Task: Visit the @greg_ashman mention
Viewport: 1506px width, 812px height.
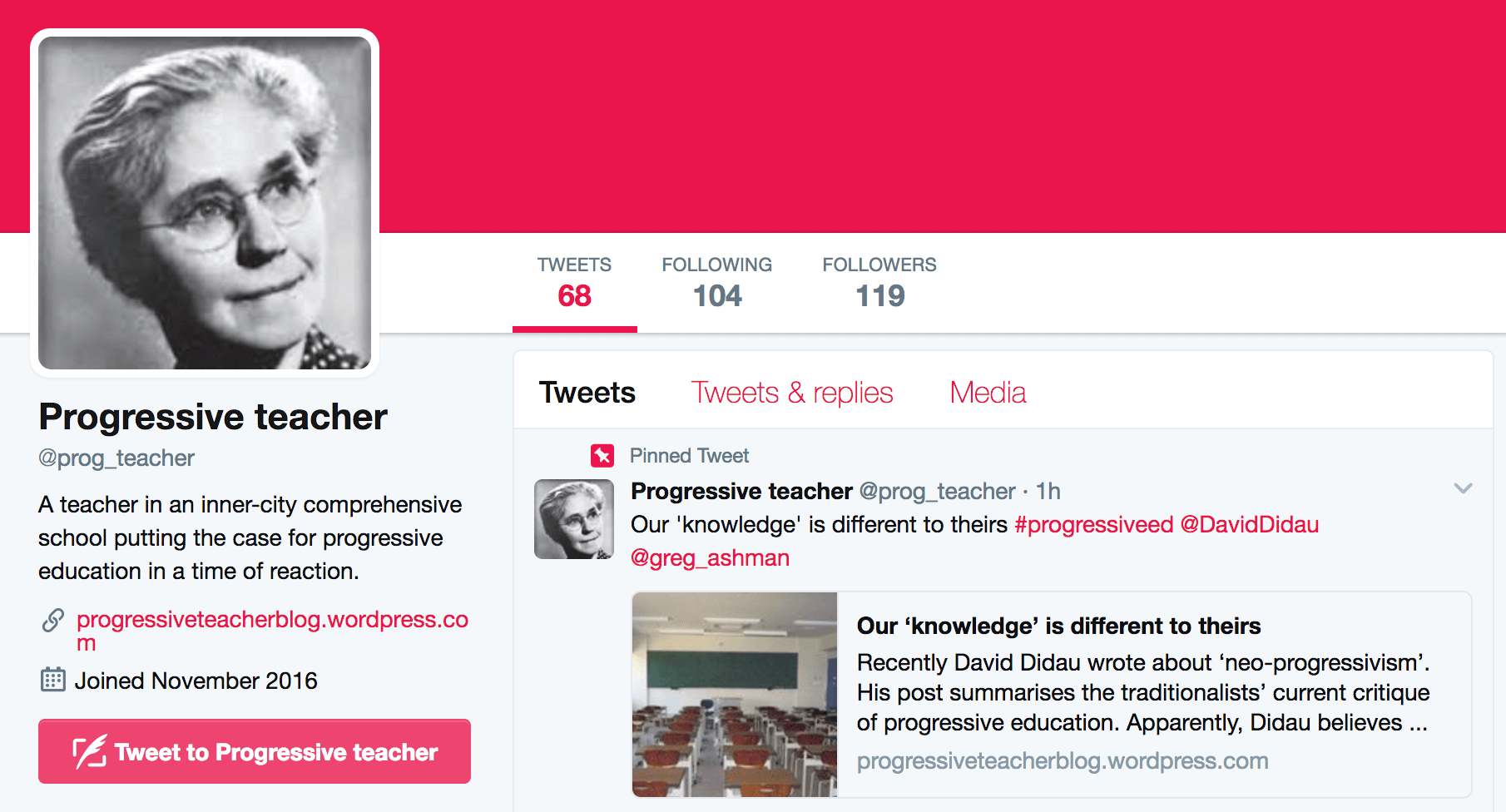Action: click(710, 558)
